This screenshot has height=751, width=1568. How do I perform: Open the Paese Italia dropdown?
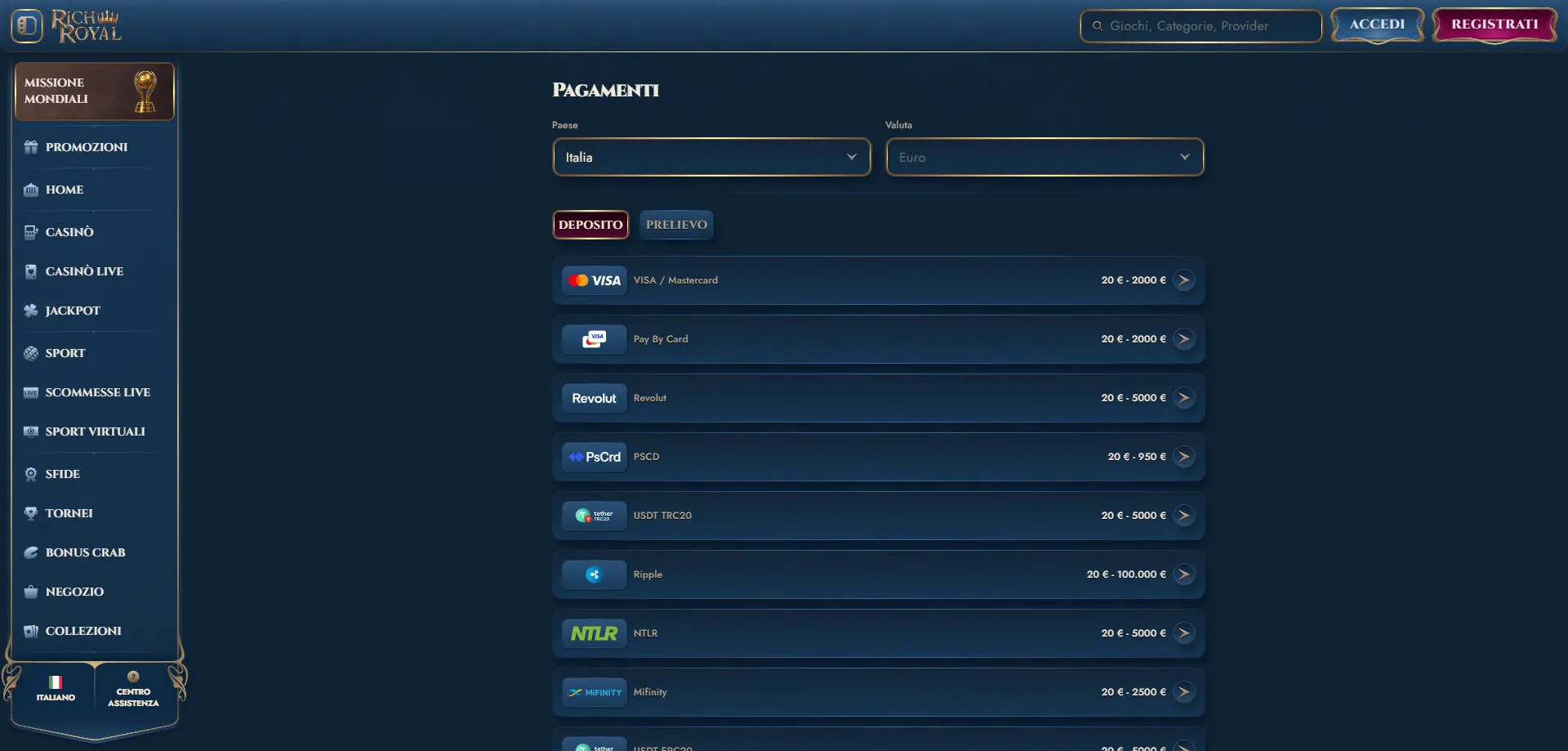point(711,157)
